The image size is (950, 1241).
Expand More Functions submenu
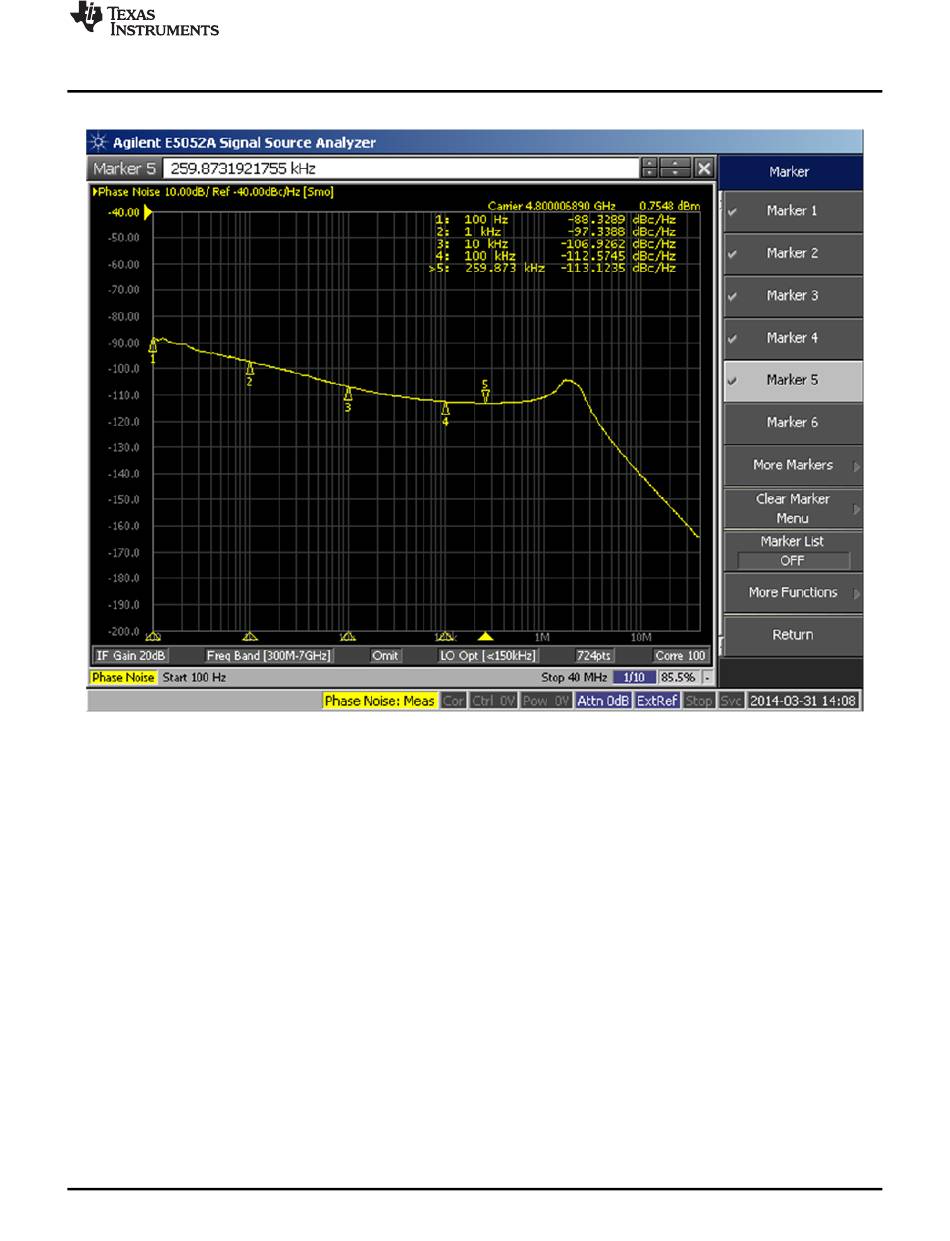(x=792, y=593)
